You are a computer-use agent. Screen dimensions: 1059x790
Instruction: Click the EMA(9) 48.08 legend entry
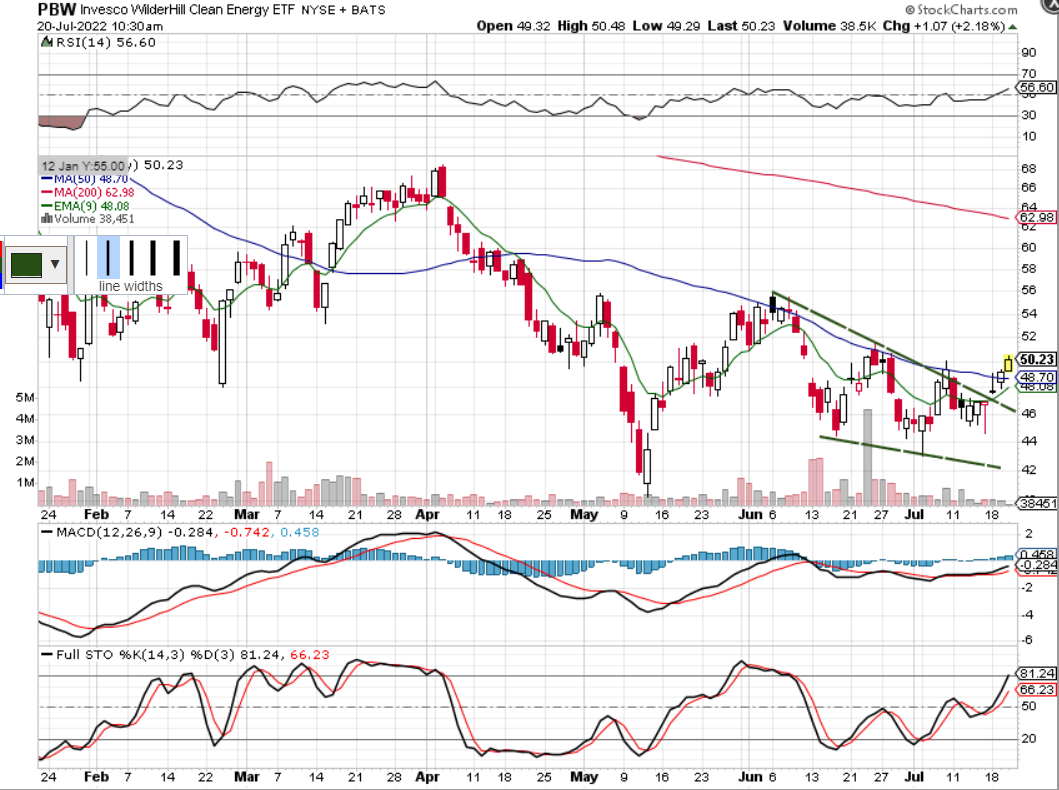85,206
